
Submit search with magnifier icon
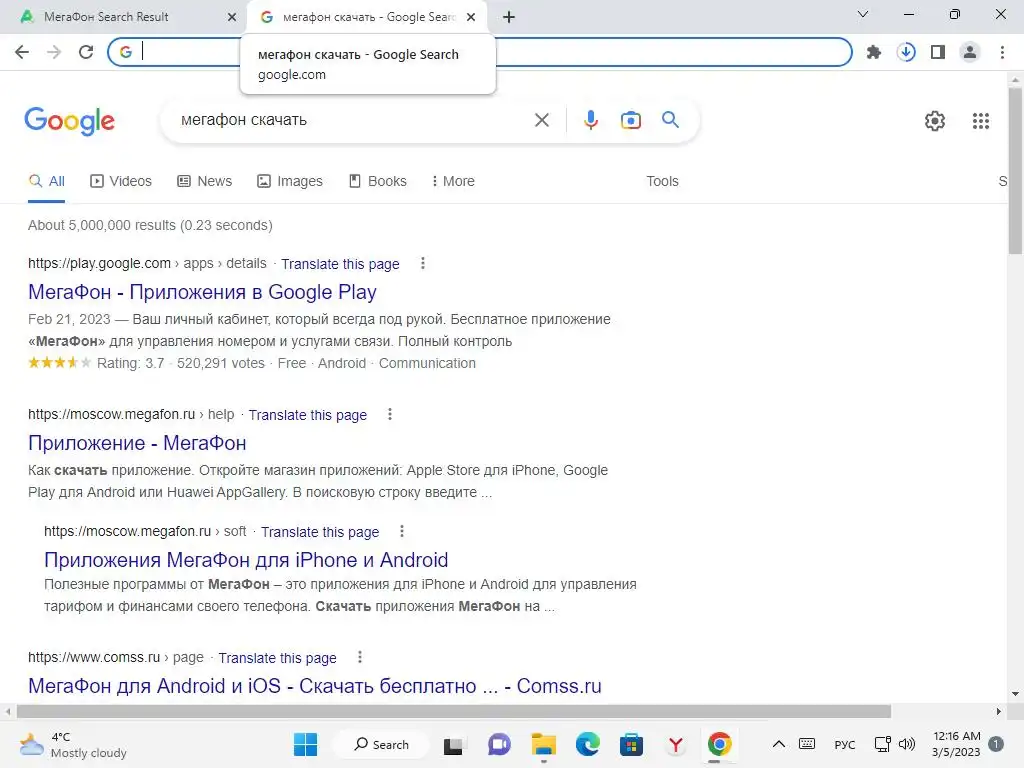pos(670,120)
